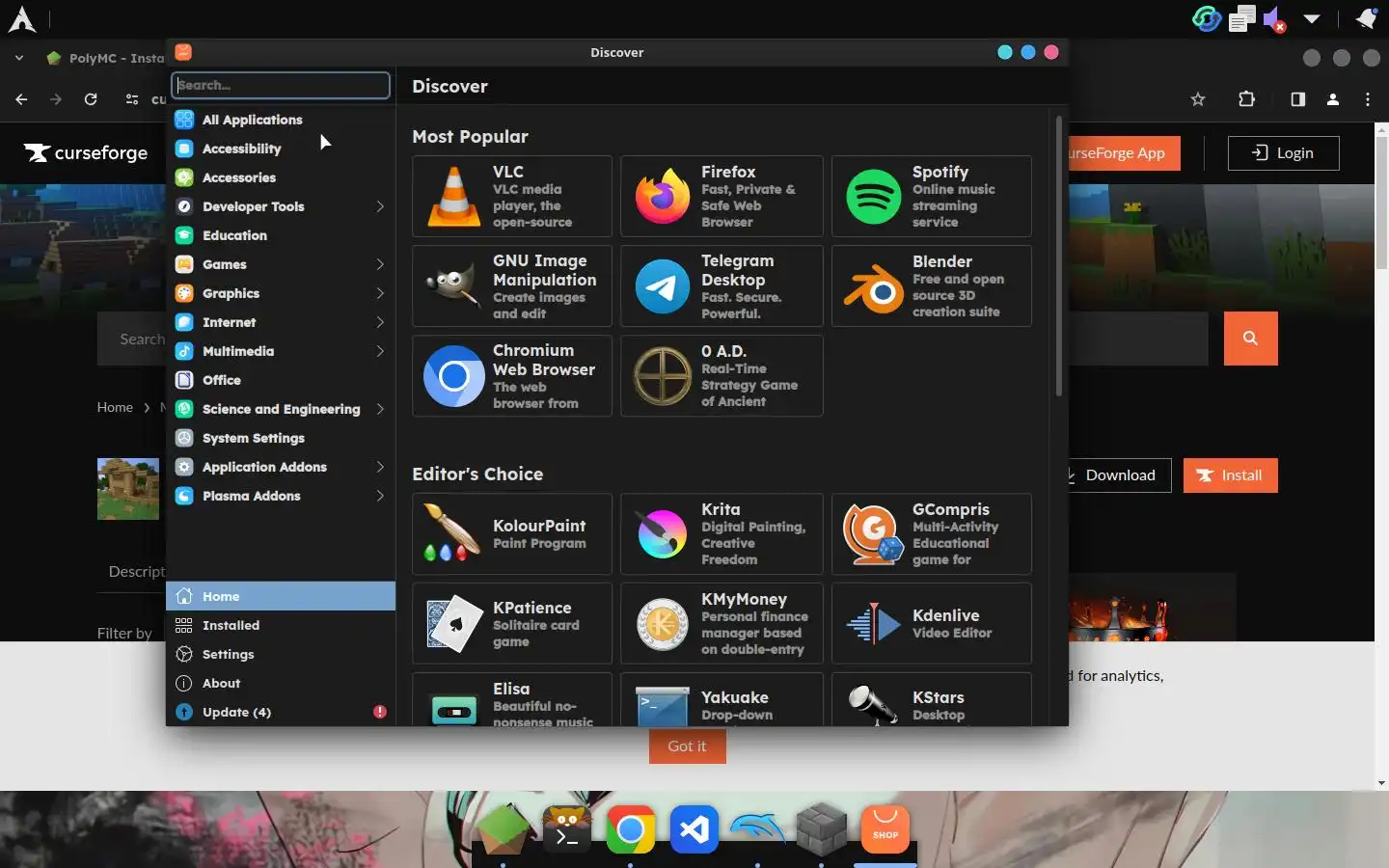Viewport: 1389px width, 868px height.
Task: Expand the Plasma Addons category
Action: point(380,496)
